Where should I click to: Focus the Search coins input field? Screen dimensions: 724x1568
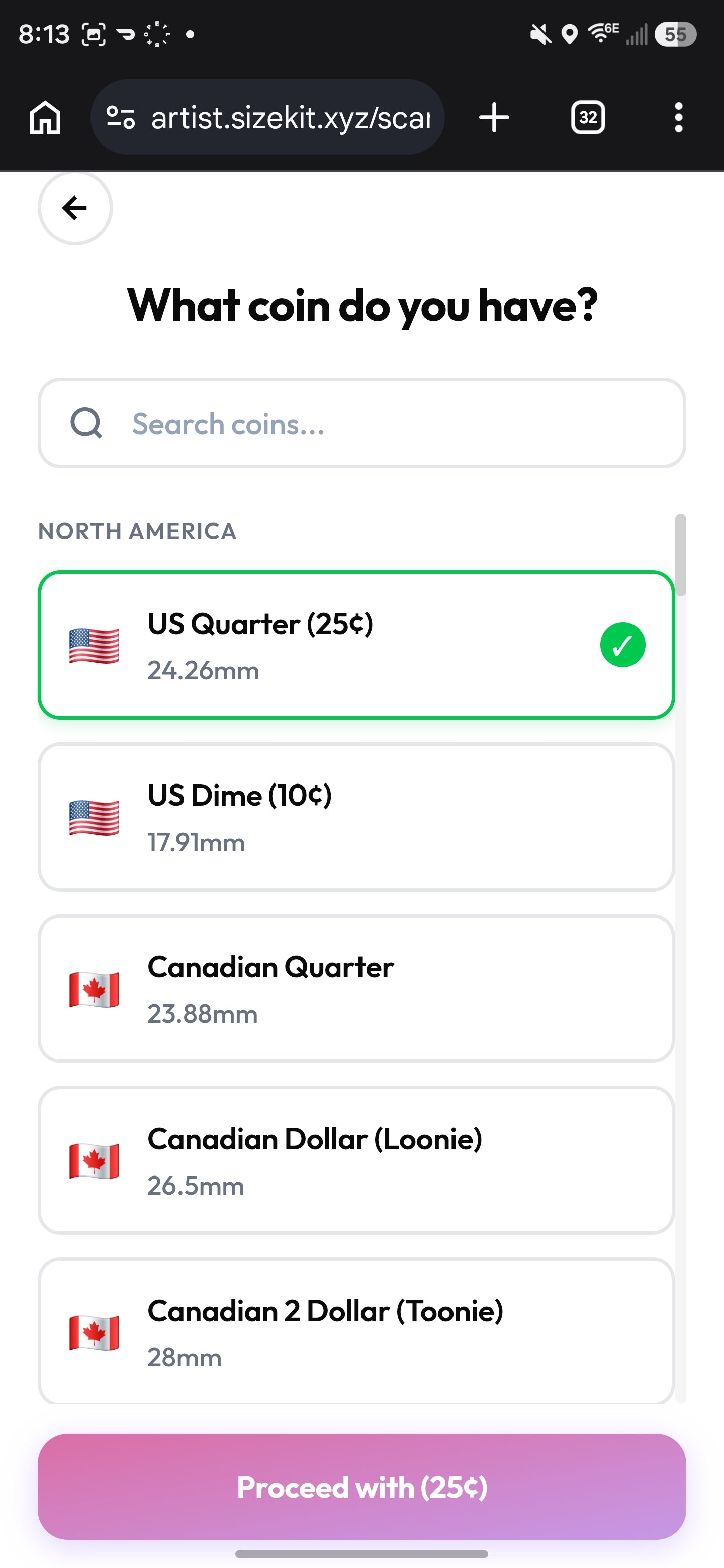click(x=361, y=423)
